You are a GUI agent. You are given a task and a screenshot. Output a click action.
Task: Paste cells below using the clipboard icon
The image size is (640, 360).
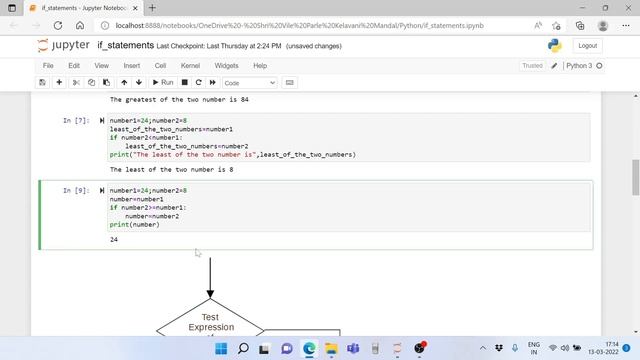(107, 82)
